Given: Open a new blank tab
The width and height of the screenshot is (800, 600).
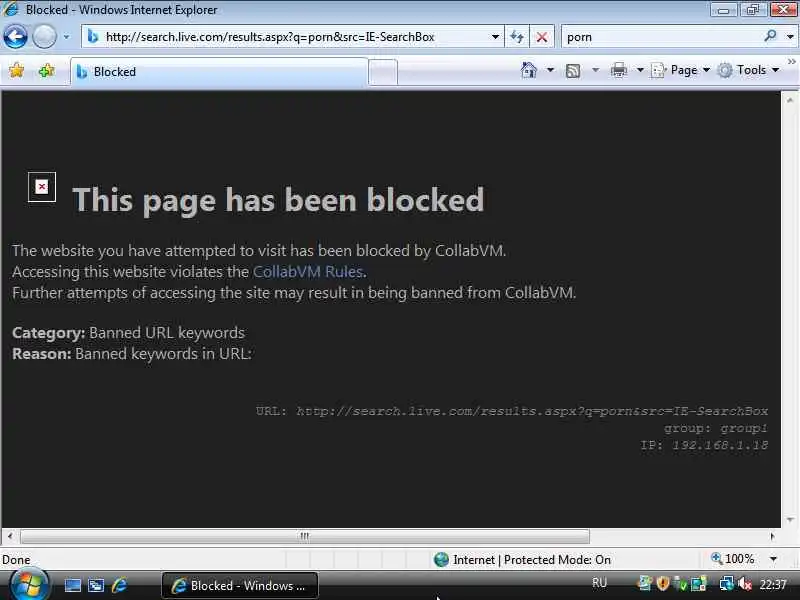Looking at the screenshot, I should pos(383,72).
